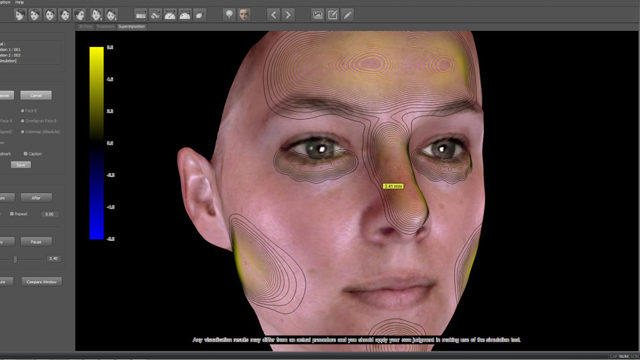The image size is (640, 360).
Task: Select the pen drawing toolbar icon
Action: click(x=347, y=15)
